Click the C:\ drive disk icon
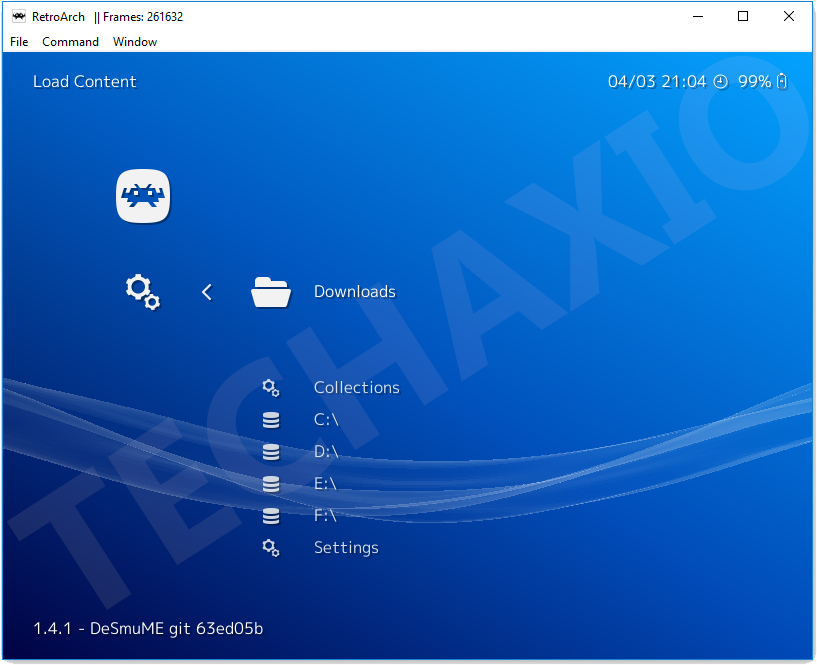Viewport: 817px width, 665px height. 271,420
